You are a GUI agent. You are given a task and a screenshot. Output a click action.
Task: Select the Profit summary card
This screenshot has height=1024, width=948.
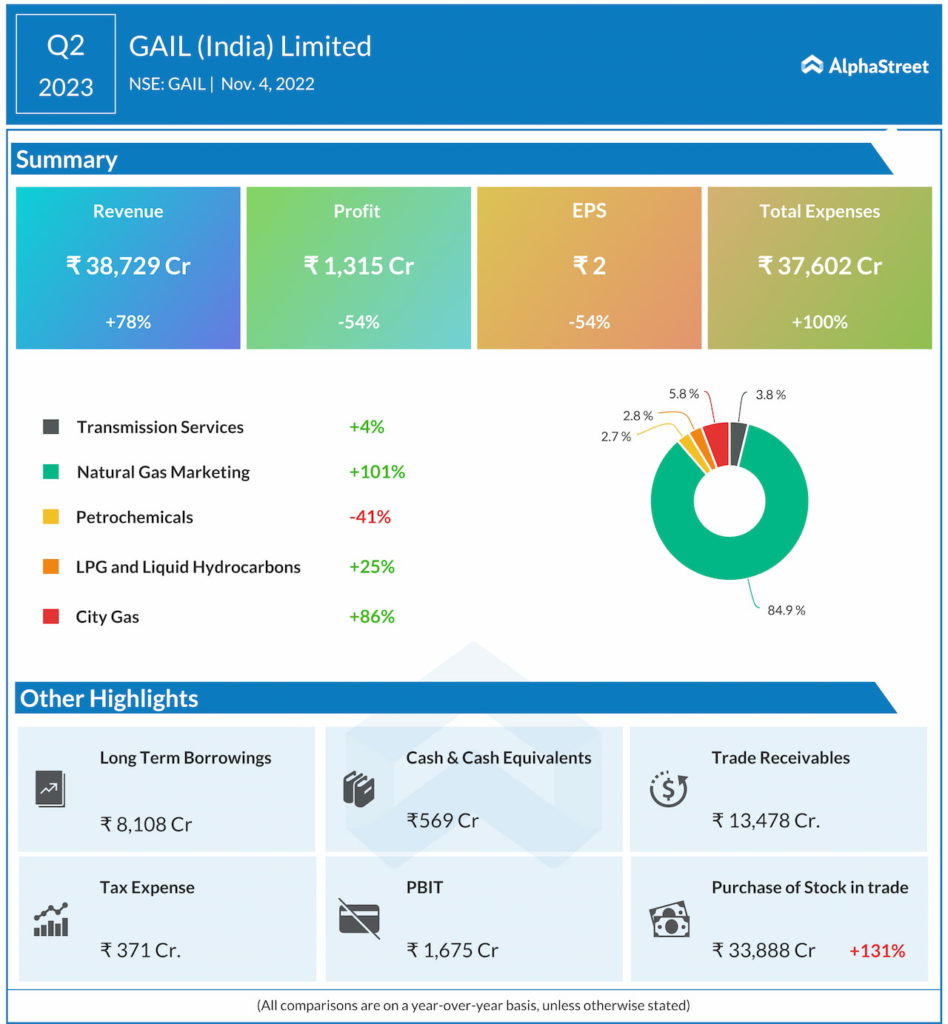358,267
